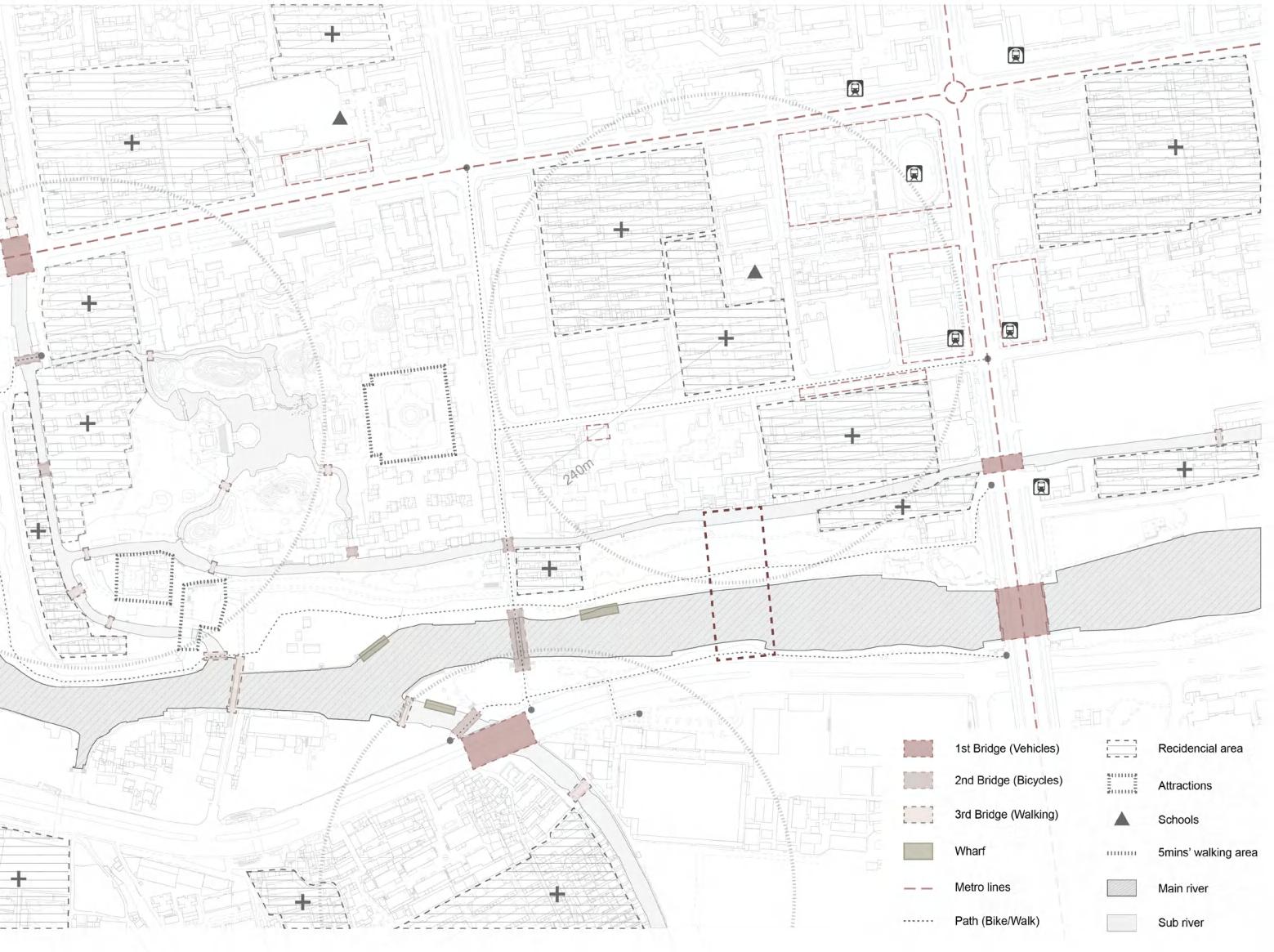The image size is (1274, 952).
Task: Select the Path (Bike/Walk) dotted legend symbol
Action: pos(918,921)
